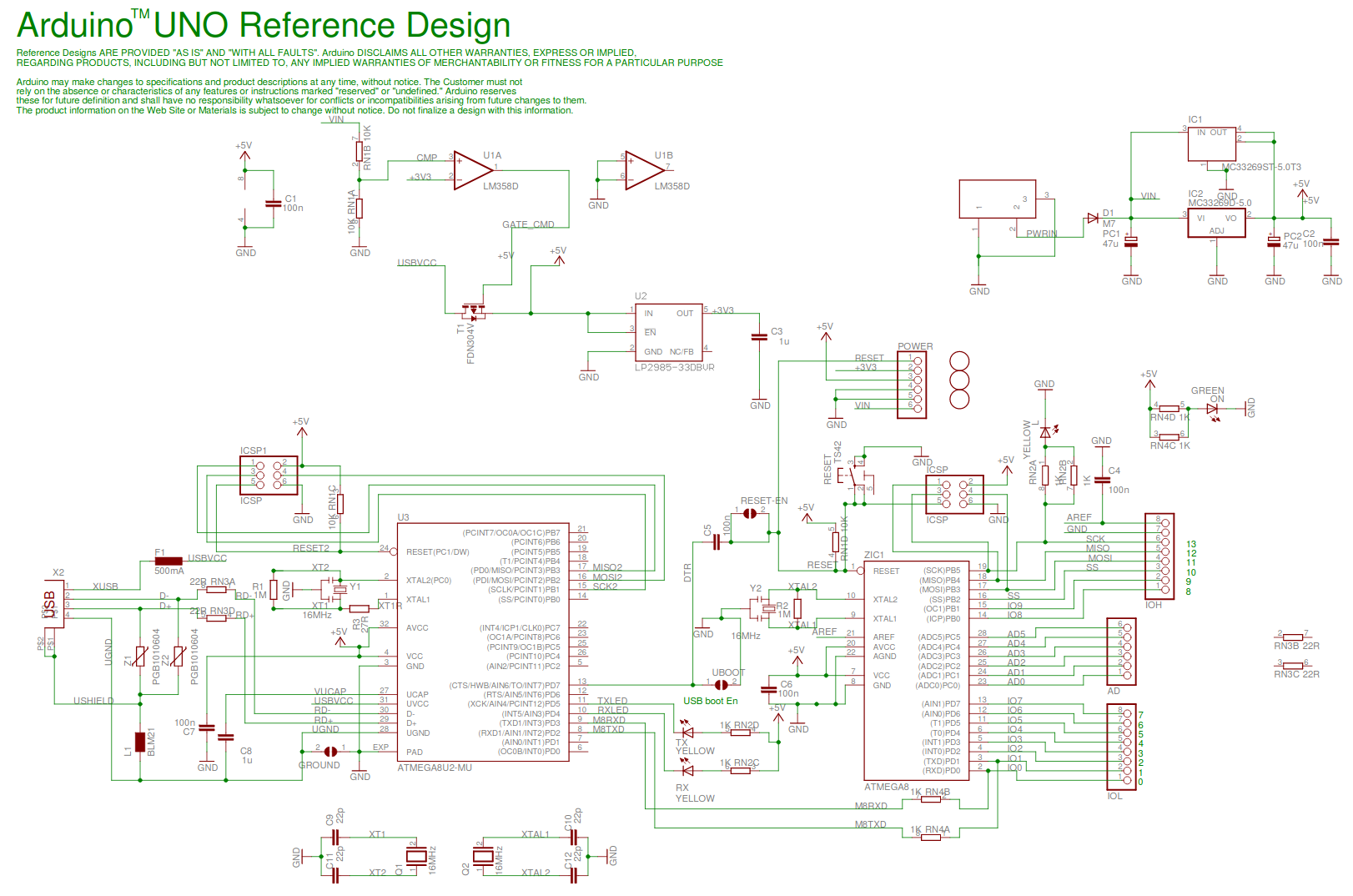
Task: Click the "MC33269ST-5.0T3" part label
Action: click(x=1261, y=167)
